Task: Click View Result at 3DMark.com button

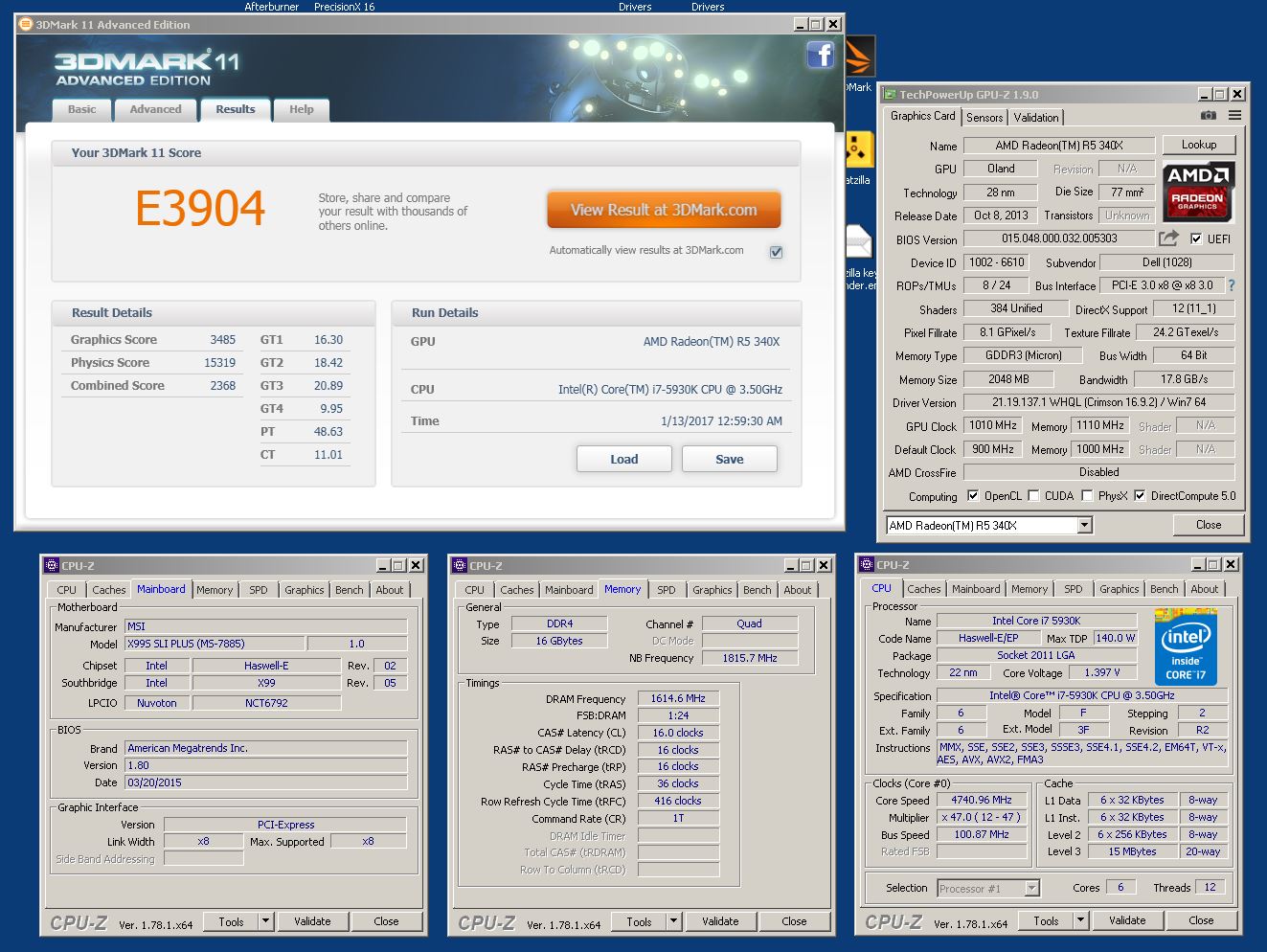Action: [x=664, y=210]
